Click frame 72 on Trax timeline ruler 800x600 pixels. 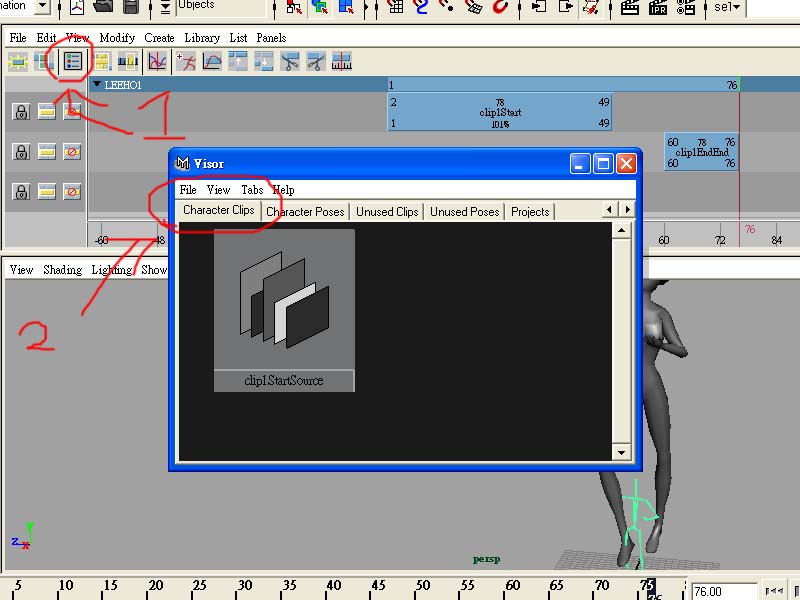point(720,239)
